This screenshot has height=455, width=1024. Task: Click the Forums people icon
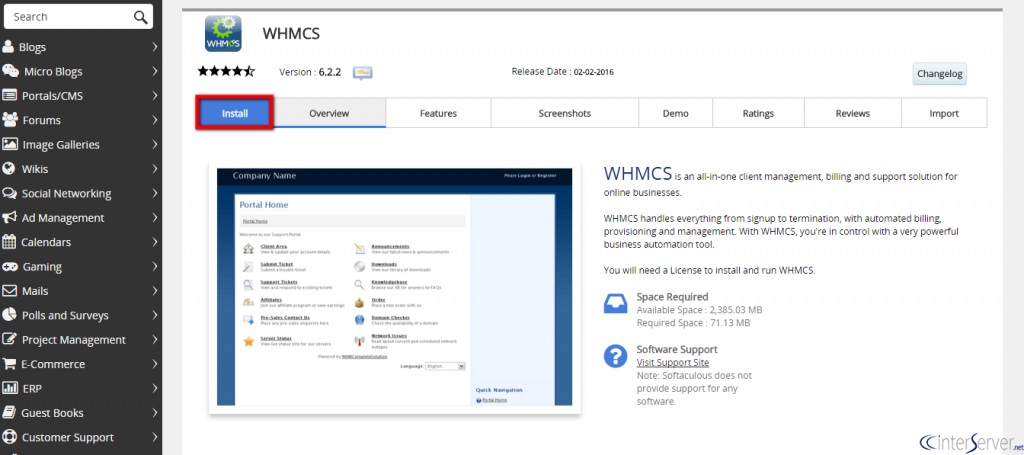coord(10,119)
